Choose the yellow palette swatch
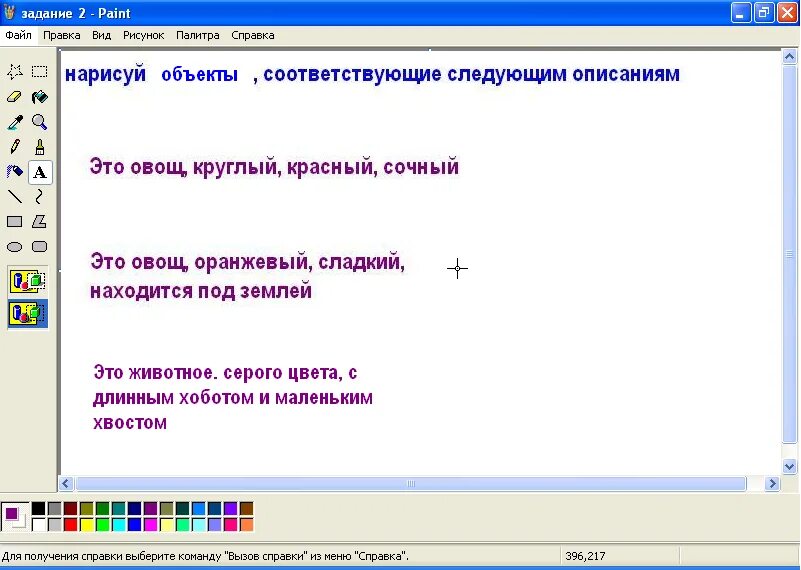Viewport: 801px width, 570px height. (86, 525)
